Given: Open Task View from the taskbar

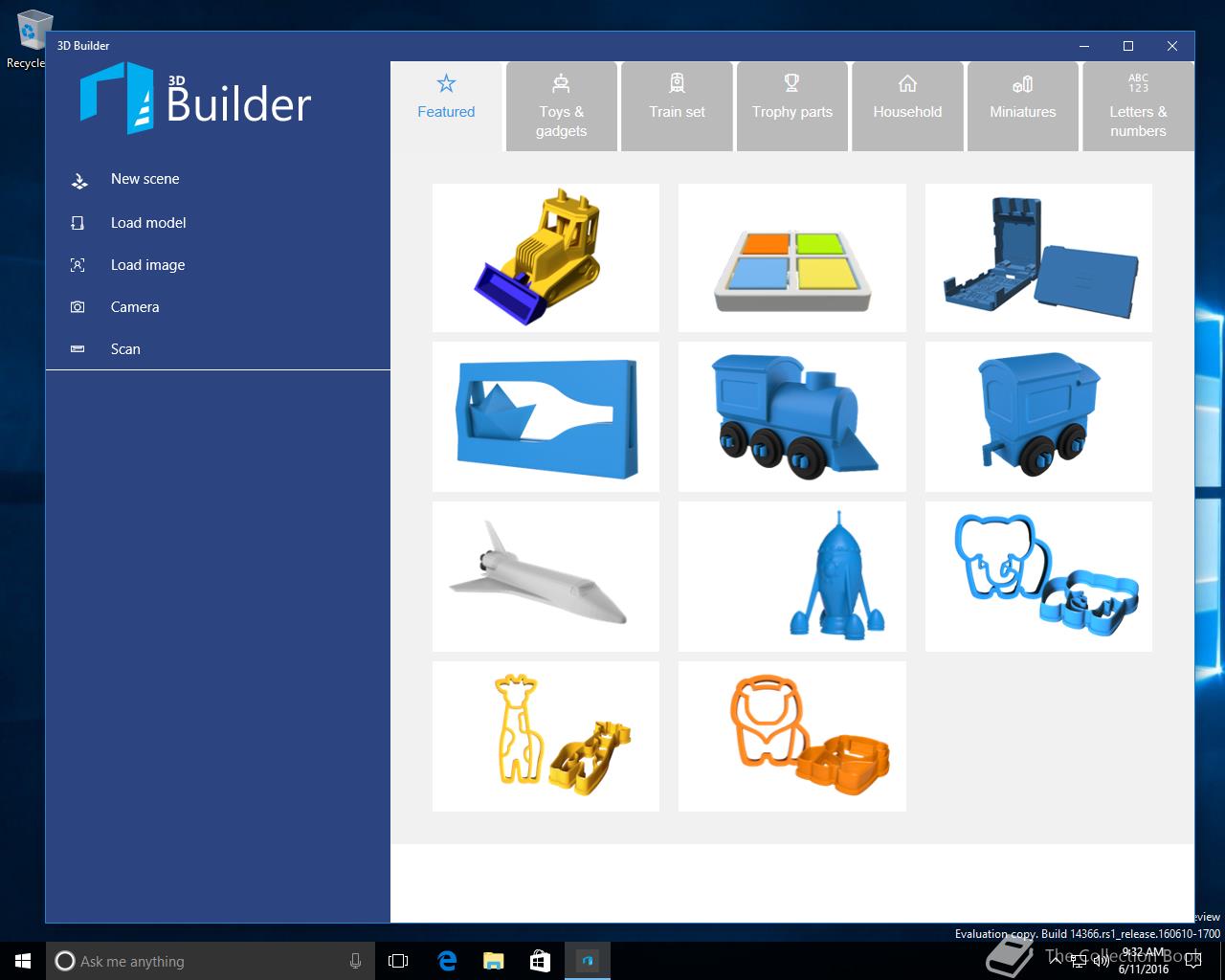Looking at the screenshot, I should 398,961.
